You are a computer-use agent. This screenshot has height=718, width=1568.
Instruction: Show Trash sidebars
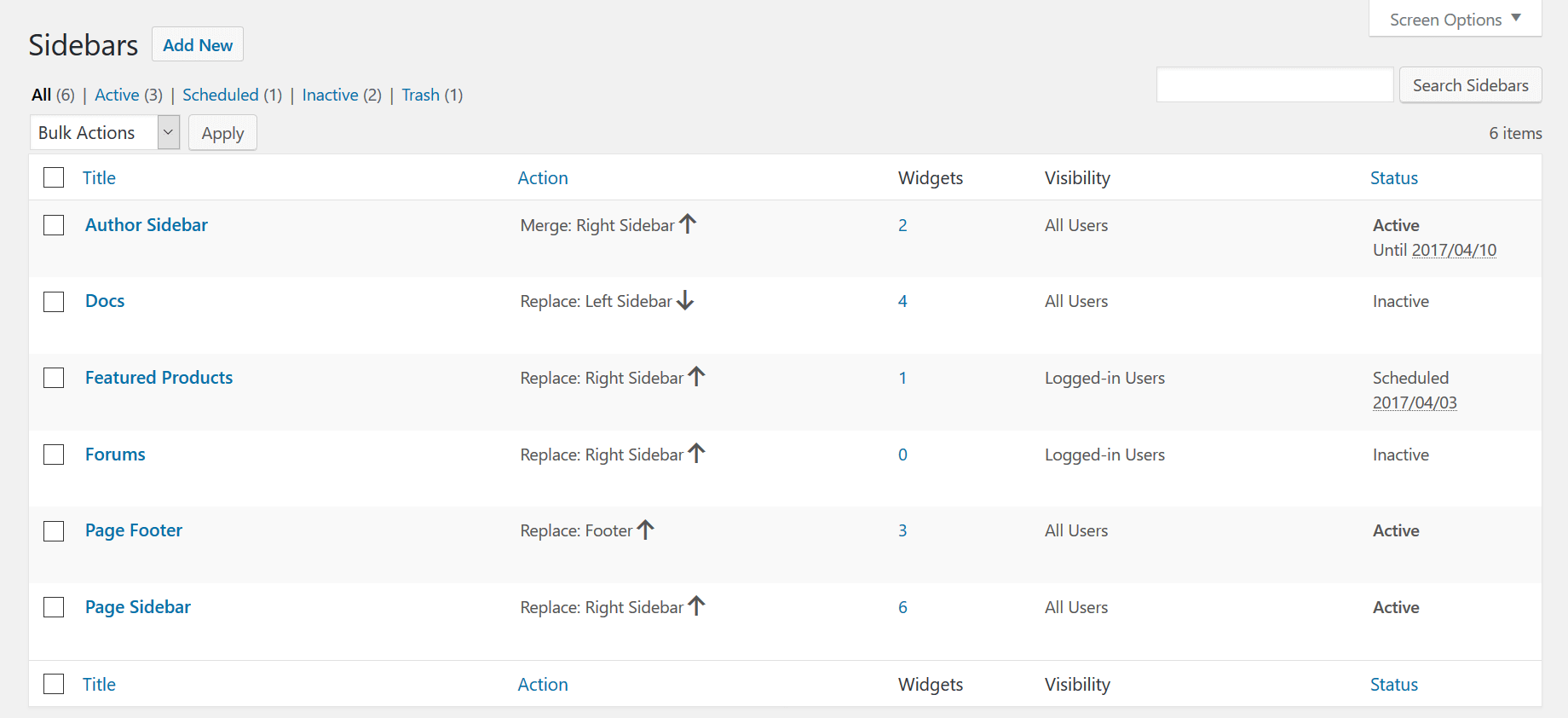tap(420, 95)
